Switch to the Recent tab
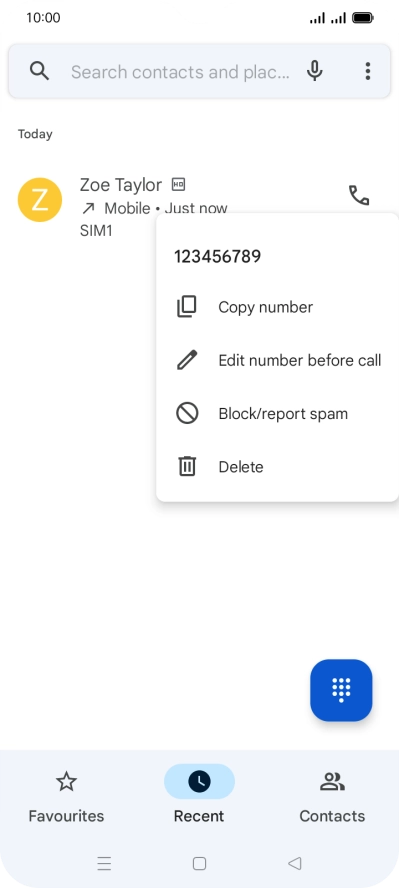The width and height of the screenshot is (399, 888). pyautogui.click(x=199, y=798)
